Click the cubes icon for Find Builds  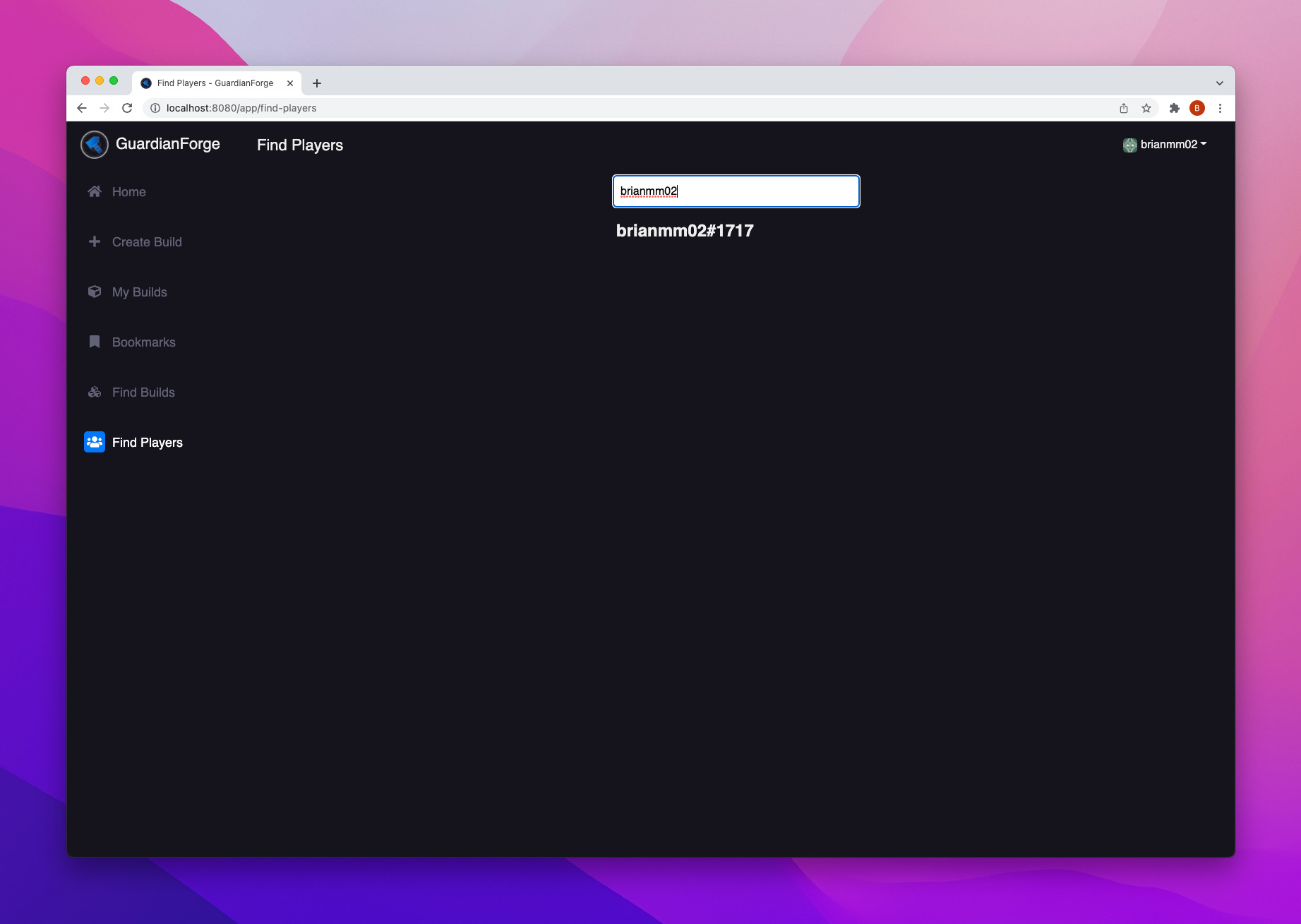[x=94, y=392]
